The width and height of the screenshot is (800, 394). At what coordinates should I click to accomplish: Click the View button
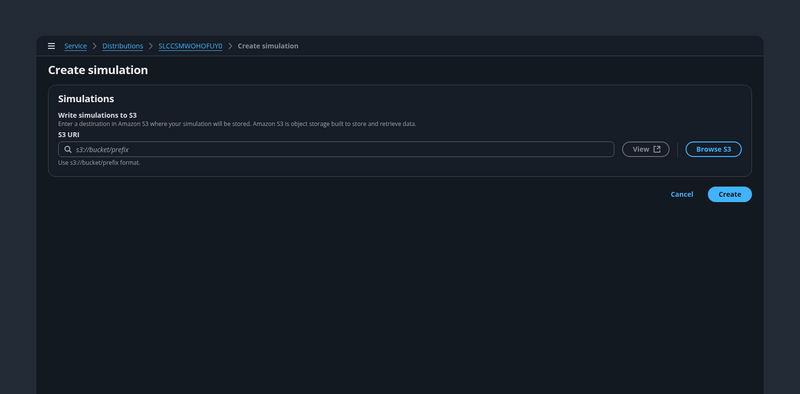click(x=645, y=150)
